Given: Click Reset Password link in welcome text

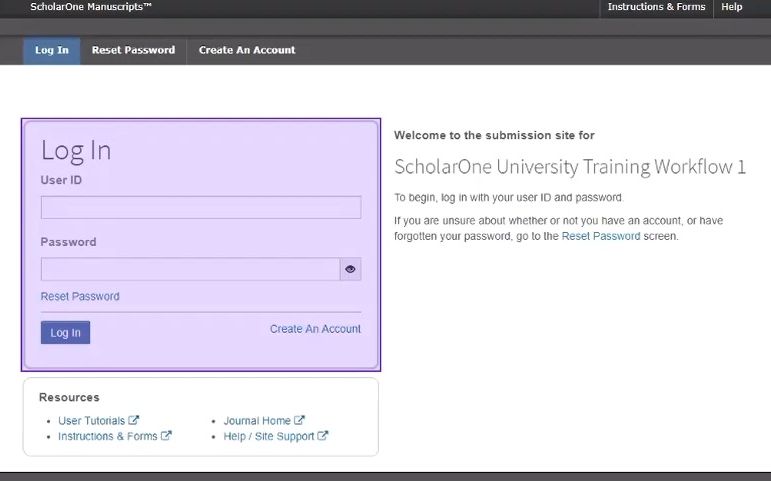Looking at the screenshot, I should pyautogui.click(x=601, y=236).
